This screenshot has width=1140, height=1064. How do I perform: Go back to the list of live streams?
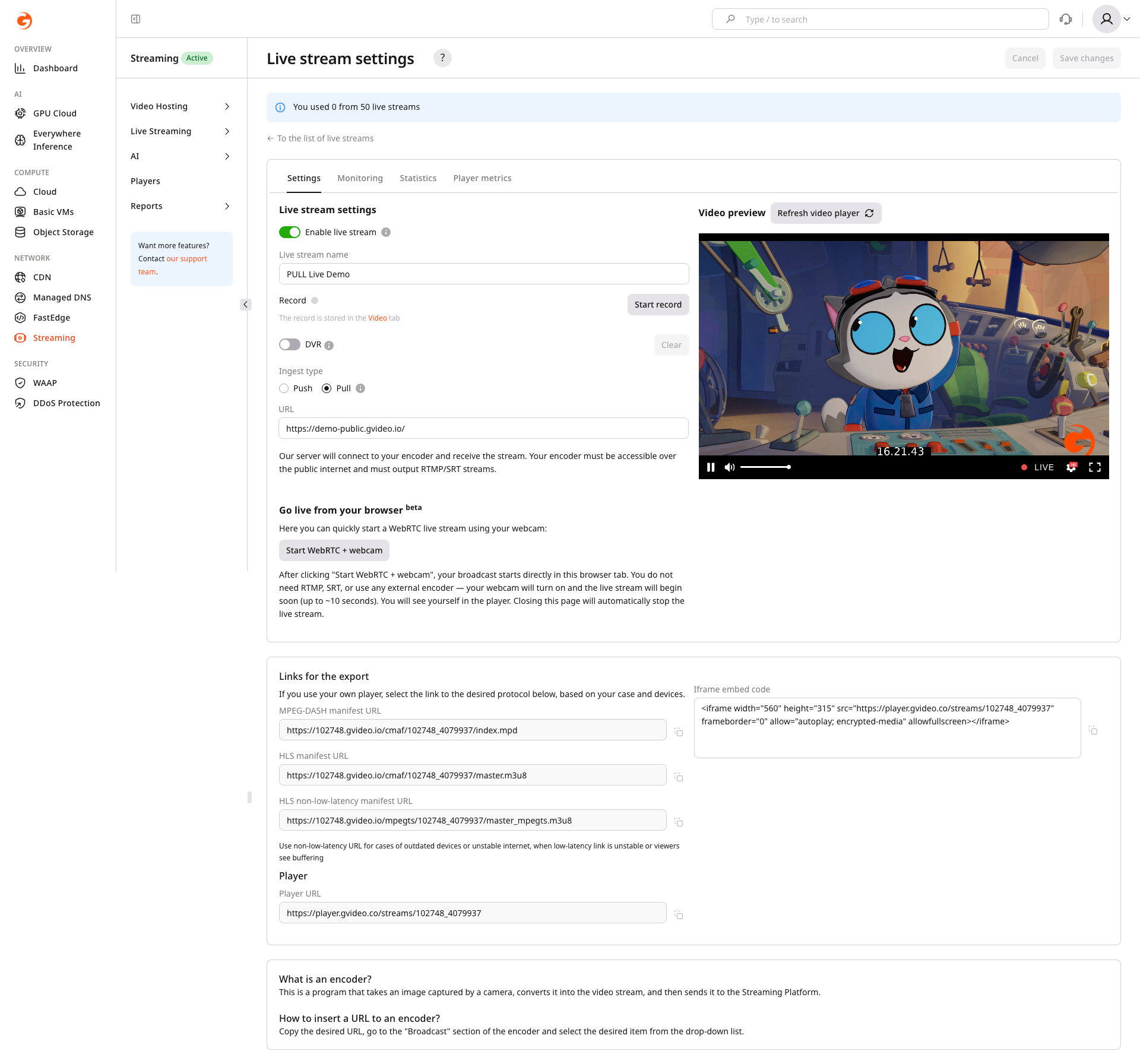coord(320,138)
